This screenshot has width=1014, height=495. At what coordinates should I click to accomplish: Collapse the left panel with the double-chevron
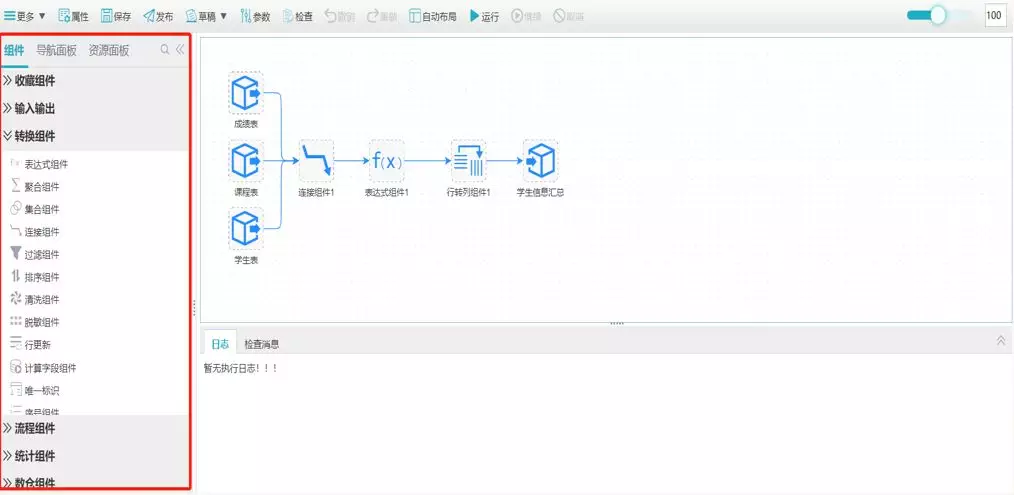click(x=181, y=49)
